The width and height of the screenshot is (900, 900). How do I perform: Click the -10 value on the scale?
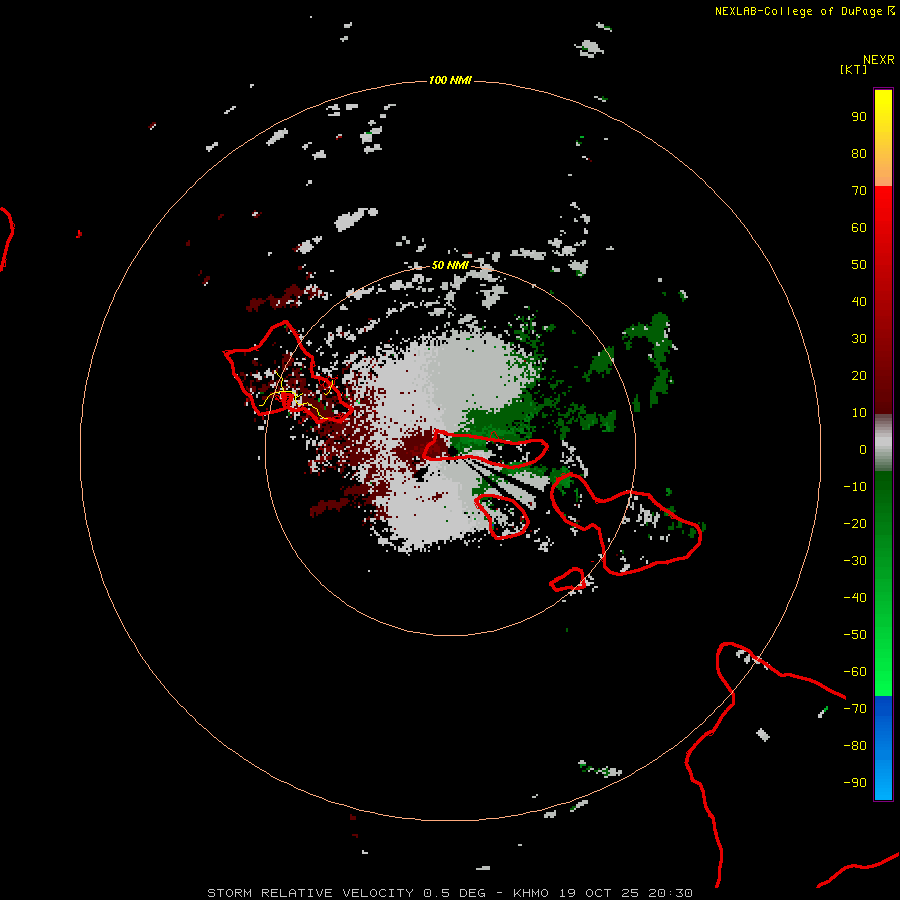click(x=855, y=487)
